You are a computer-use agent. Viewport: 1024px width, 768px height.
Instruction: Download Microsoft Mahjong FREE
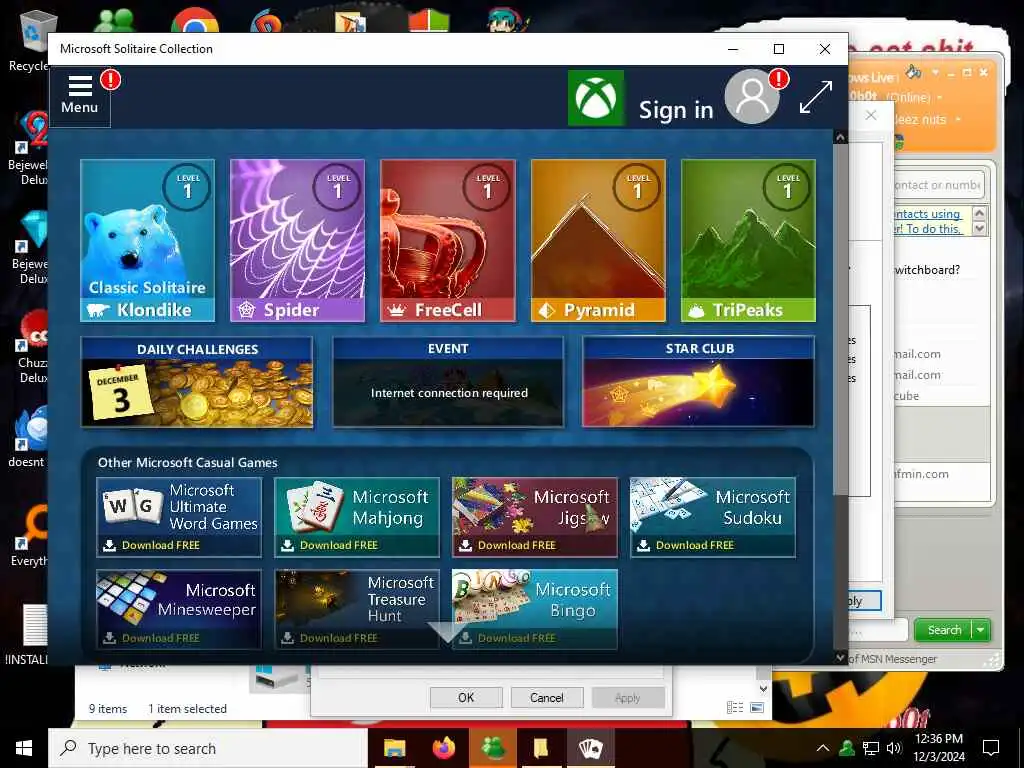[357, 517]
